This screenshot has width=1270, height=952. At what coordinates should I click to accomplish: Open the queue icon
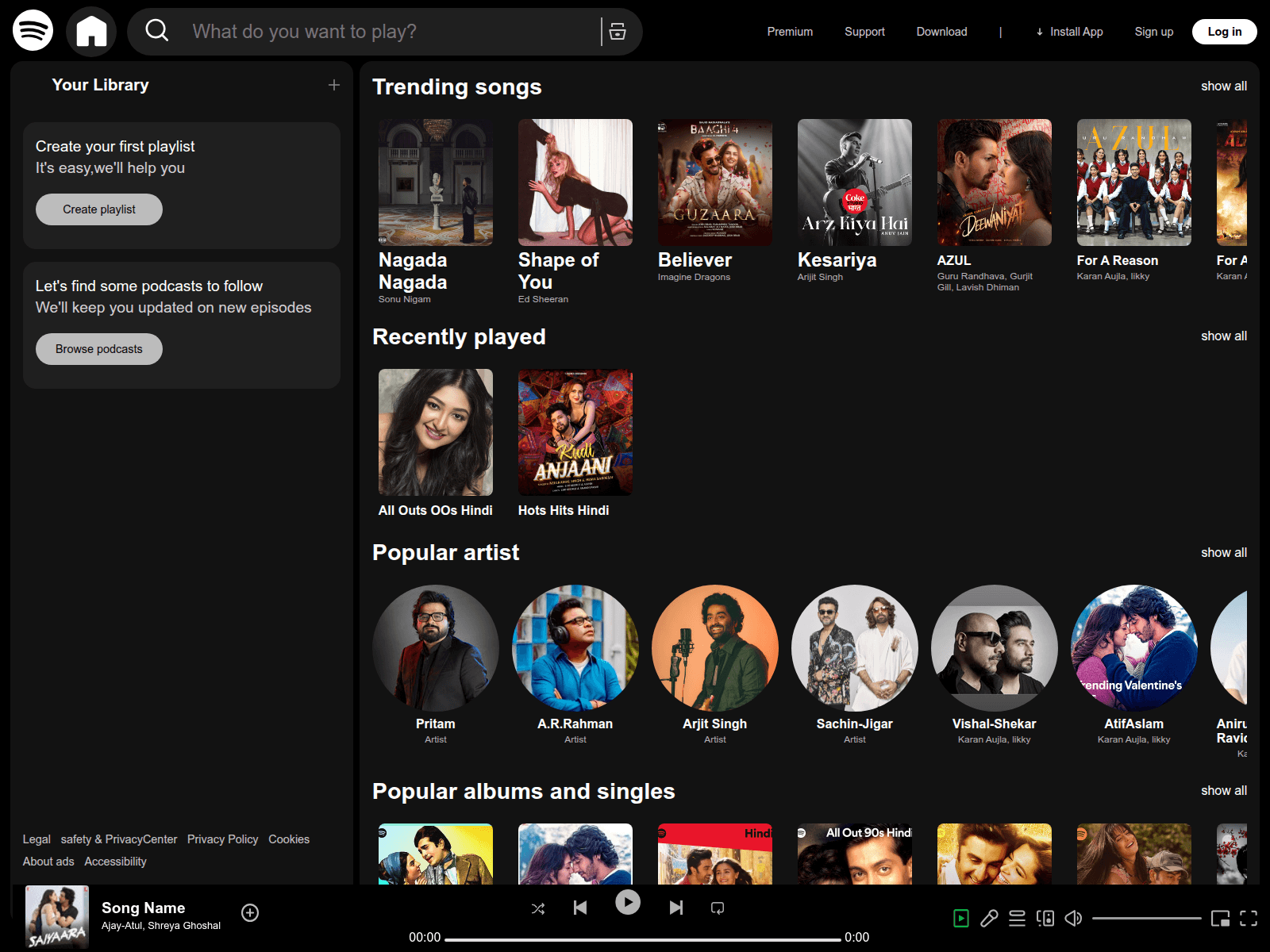click(1017, 919)
